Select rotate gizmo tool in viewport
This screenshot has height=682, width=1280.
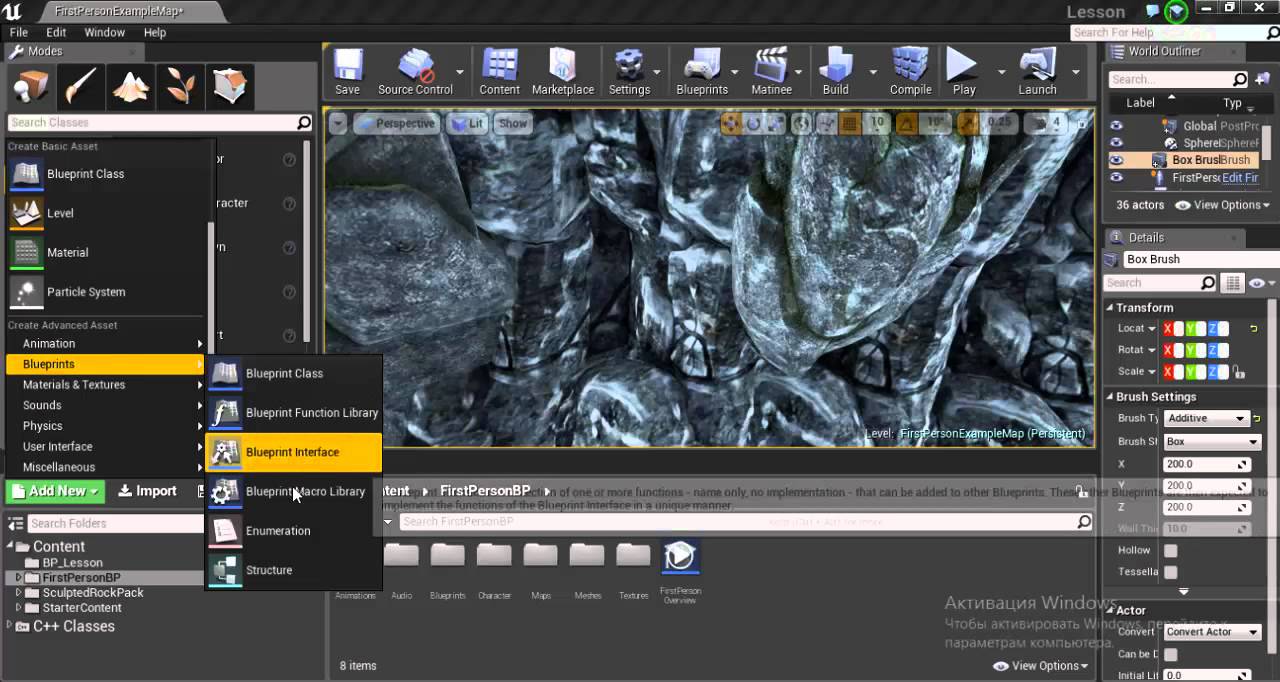(753, 123)
